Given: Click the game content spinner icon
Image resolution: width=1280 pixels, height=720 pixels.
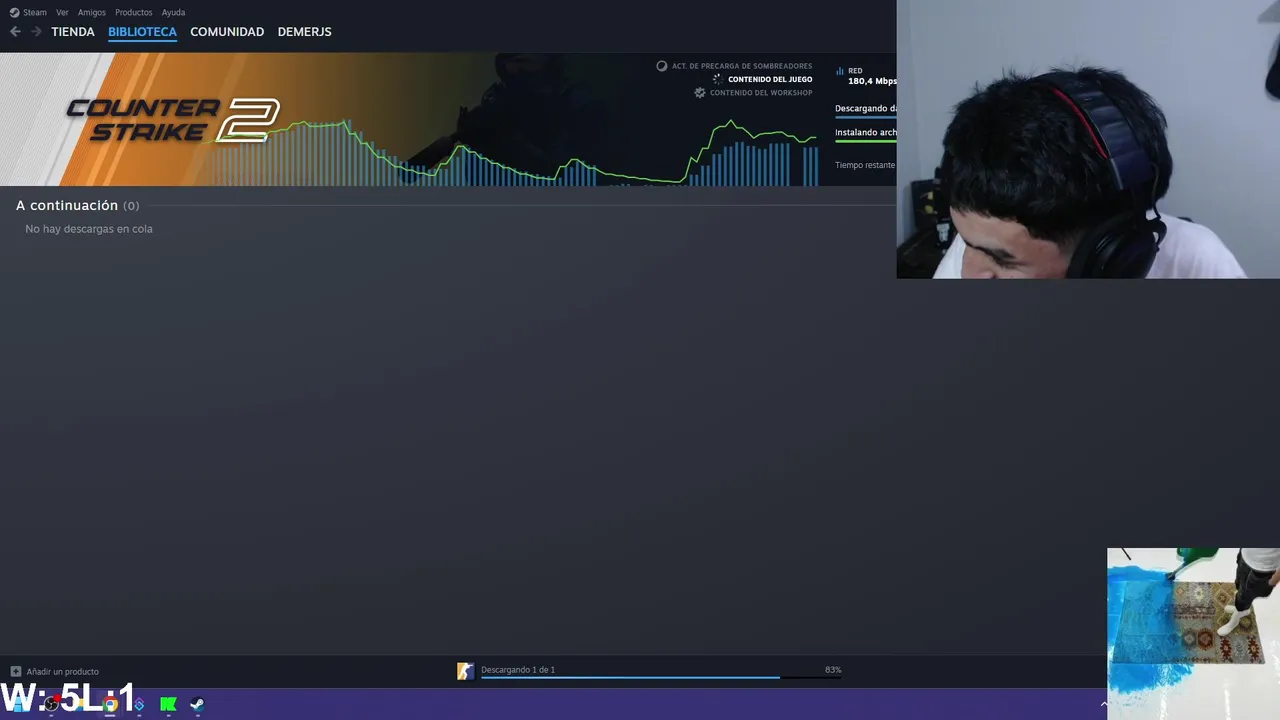Looking at the screenshot, I should click(717, 79).
